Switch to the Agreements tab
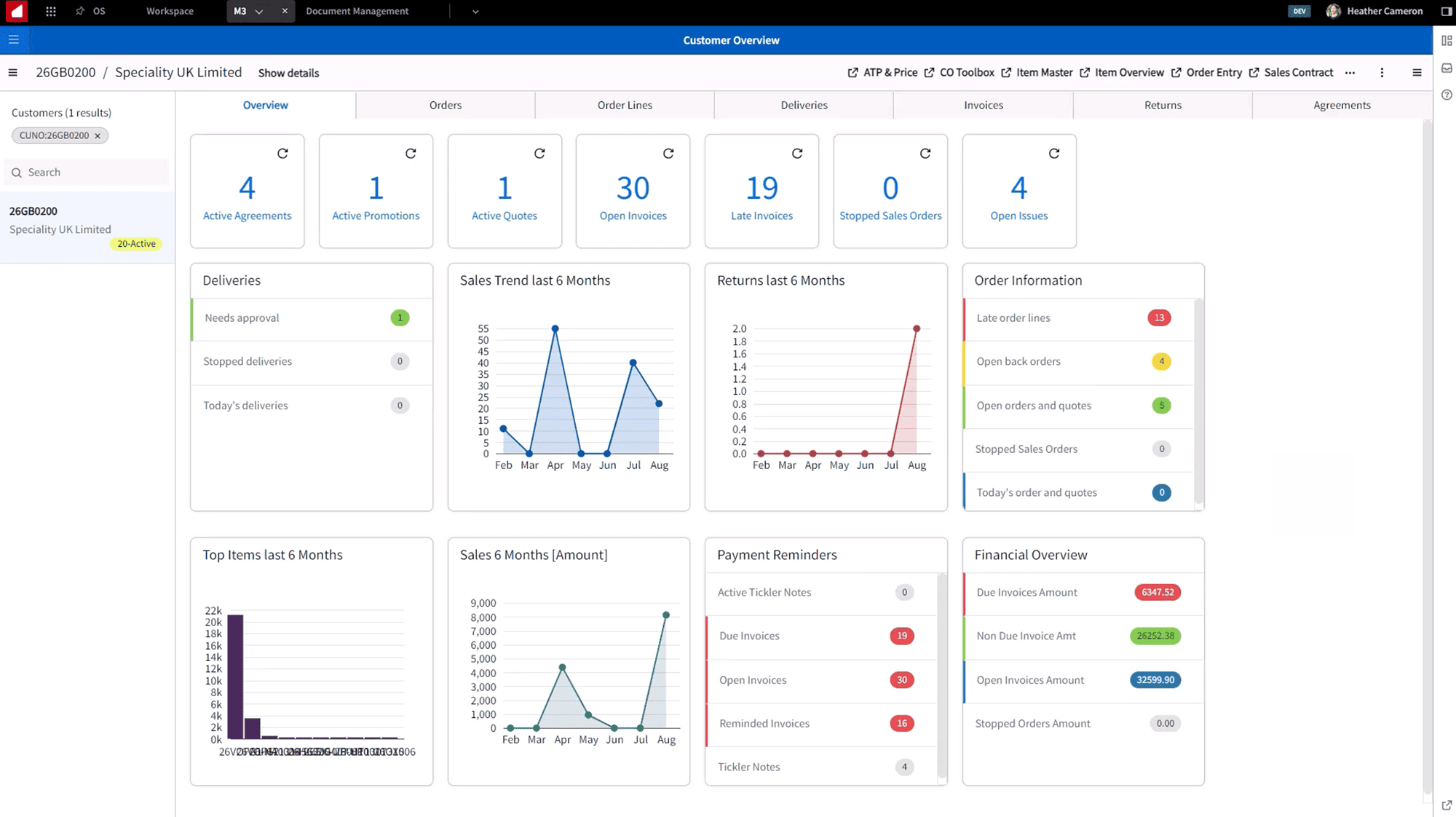1456x817 pixels. point(1342,105)
